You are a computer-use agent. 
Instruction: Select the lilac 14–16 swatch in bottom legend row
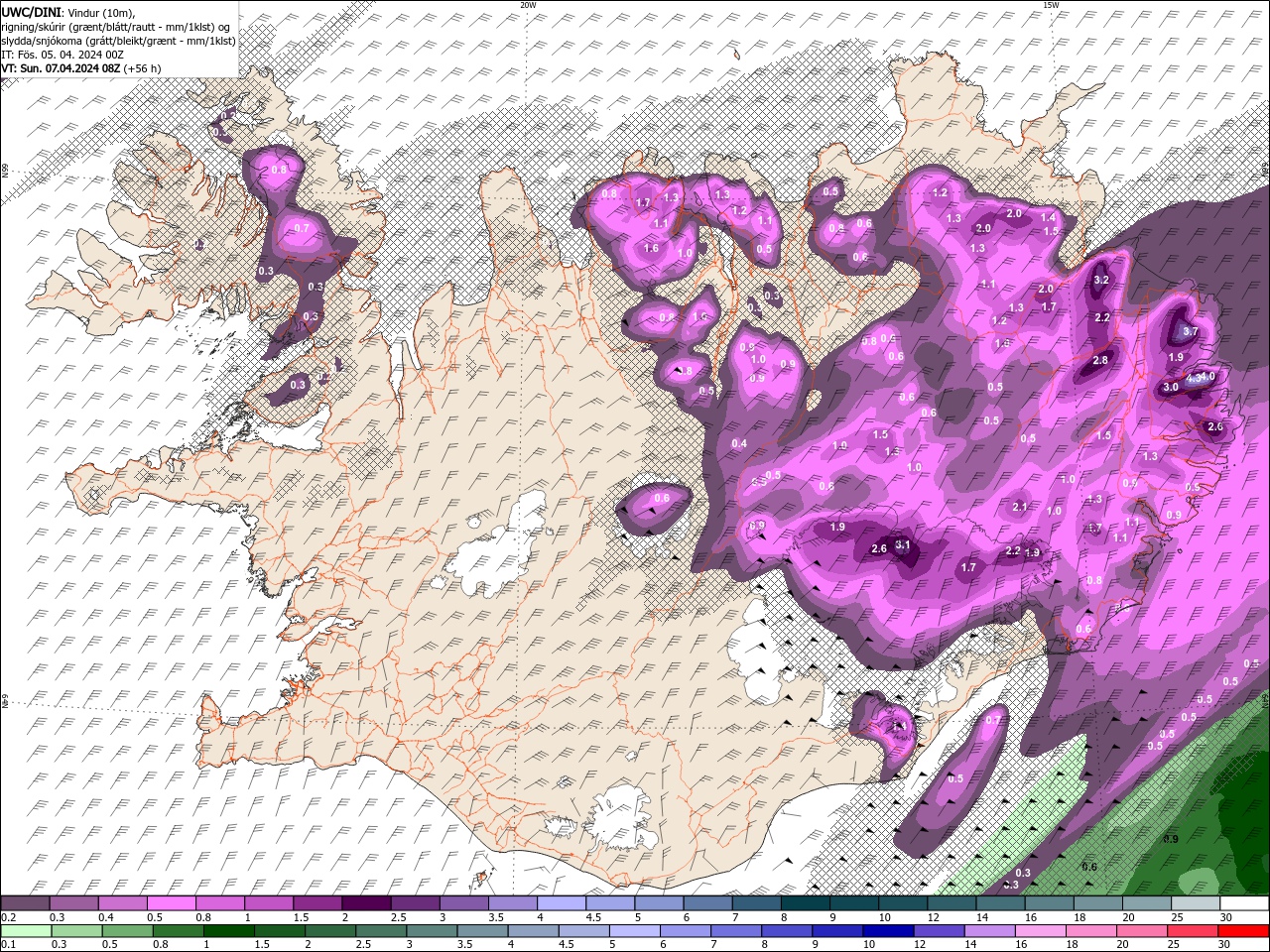point(990,930)
